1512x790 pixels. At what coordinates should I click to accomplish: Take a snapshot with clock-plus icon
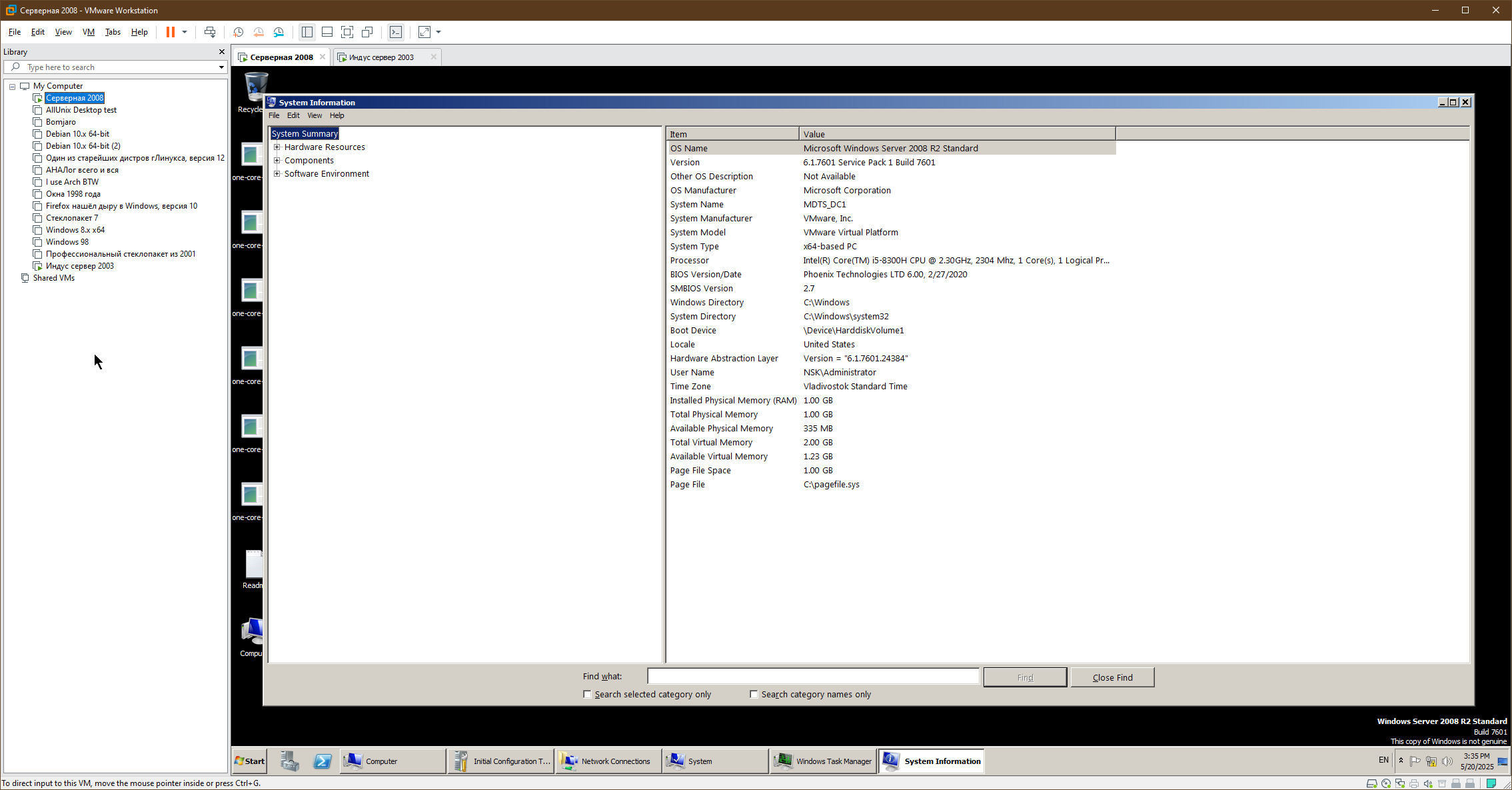coord(238,32)
